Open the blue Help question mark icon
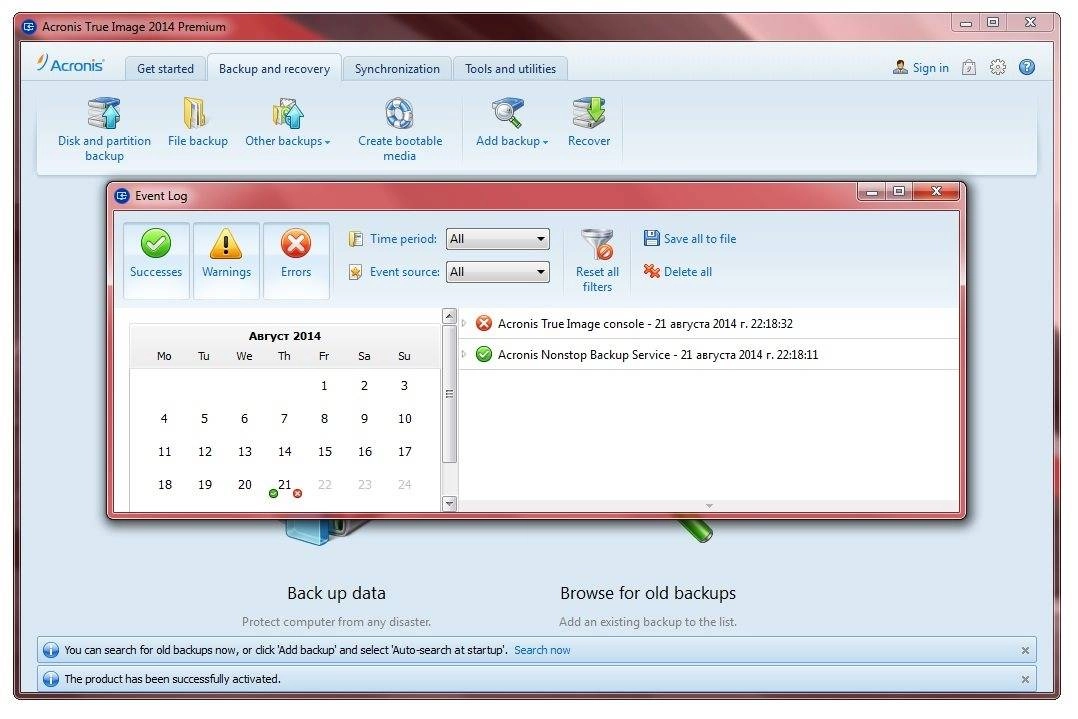The height and width of the screenshot is (719, 1078). point(1026,67)
